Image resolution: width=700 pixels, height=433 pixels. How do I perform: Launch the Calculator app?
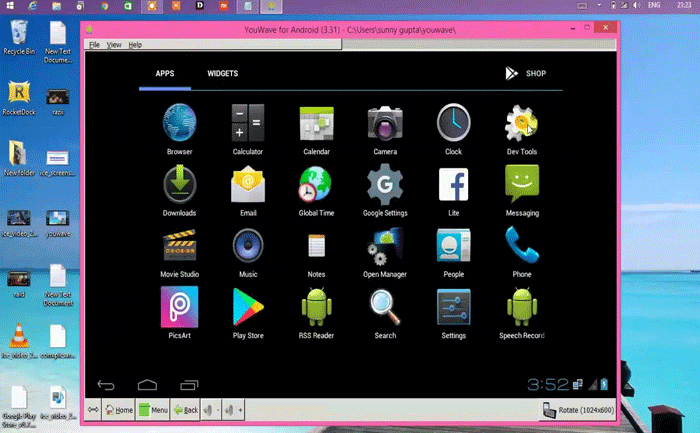tap(248, 129)
